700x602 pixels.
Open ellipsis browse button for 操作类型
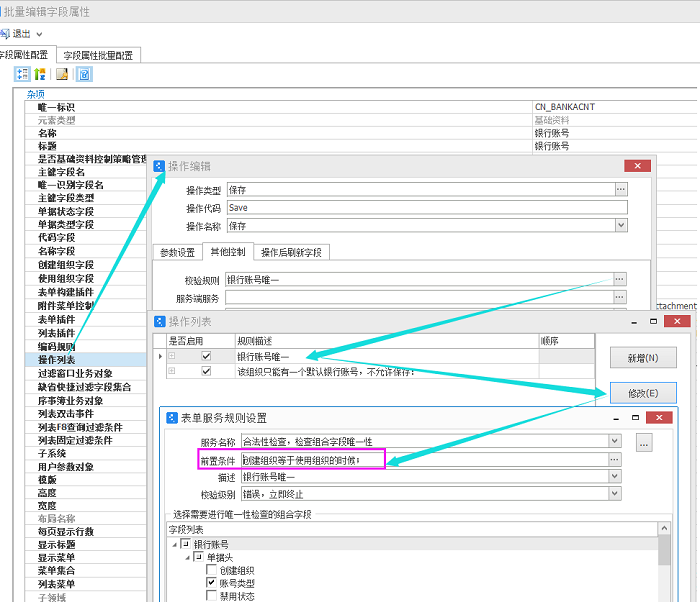[x=620, y=189]
